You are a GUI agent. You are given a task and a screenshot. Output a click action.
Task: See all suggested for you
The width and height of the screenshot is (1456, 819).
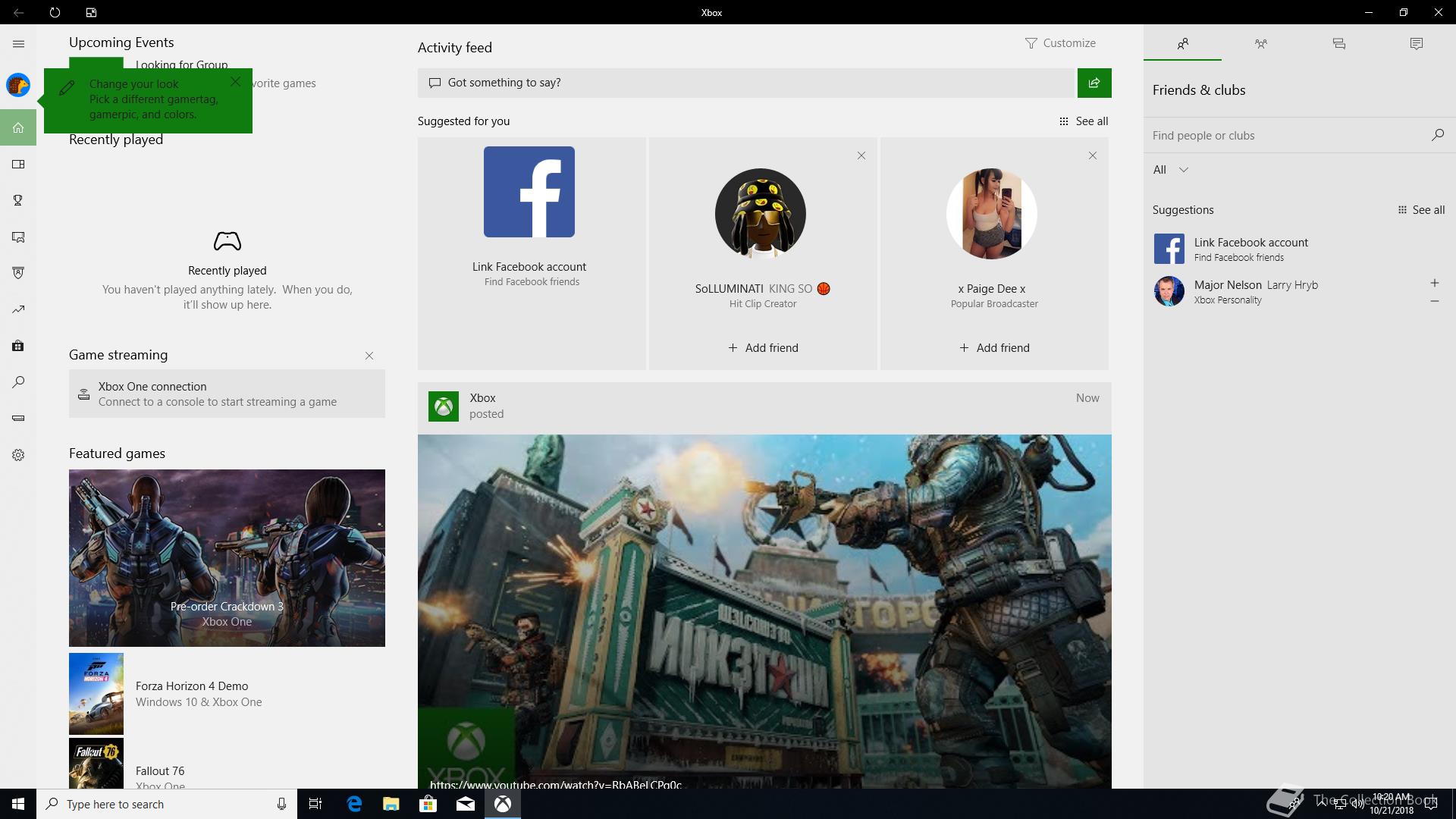(x=1084, y=121)
